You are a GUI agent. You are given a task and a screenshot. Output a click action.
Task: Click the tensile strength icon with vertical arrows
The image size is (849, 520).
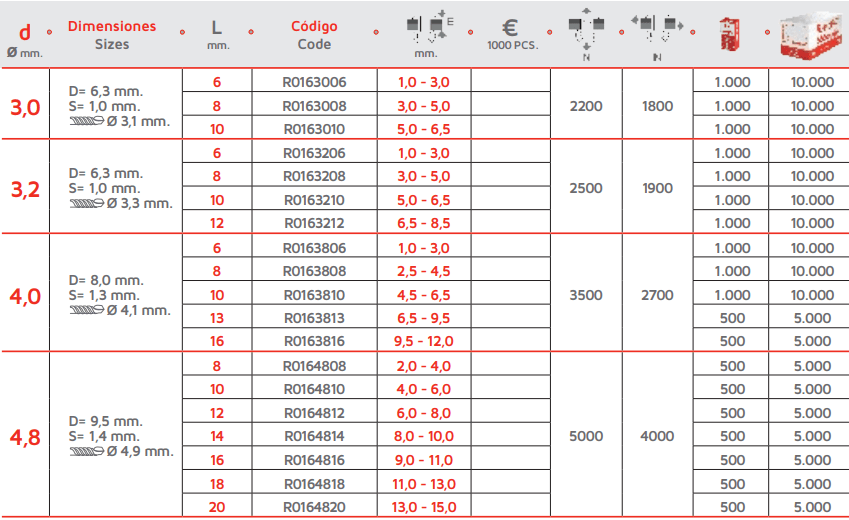pyautogui.click(x=586, y=30)
